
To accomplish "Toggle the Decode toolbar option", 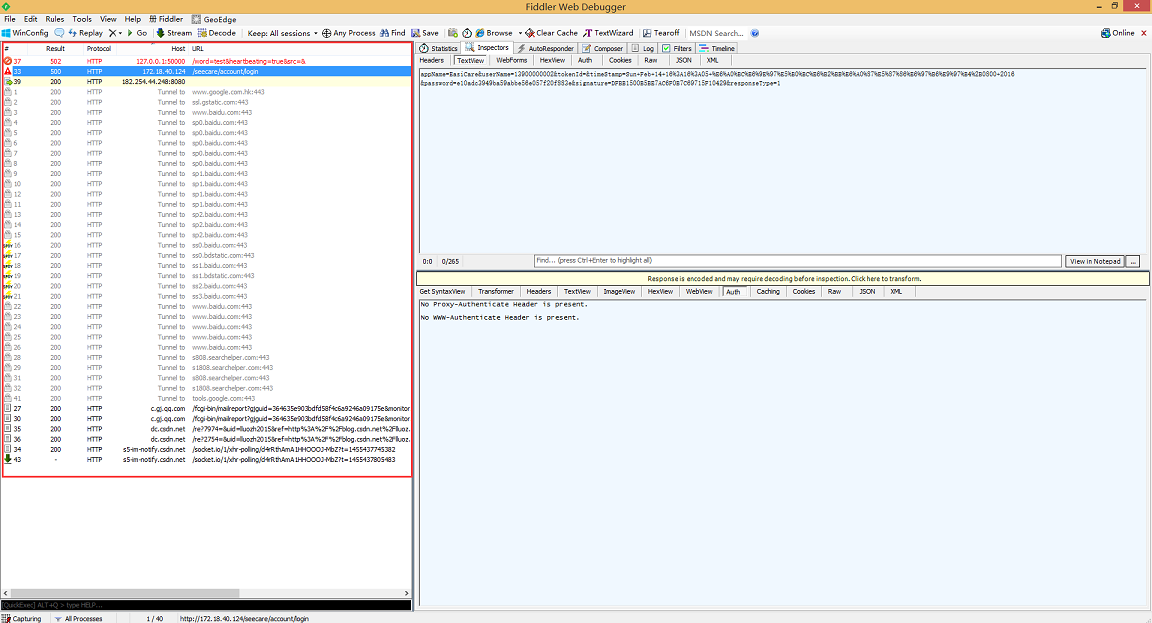I will 217,33.
